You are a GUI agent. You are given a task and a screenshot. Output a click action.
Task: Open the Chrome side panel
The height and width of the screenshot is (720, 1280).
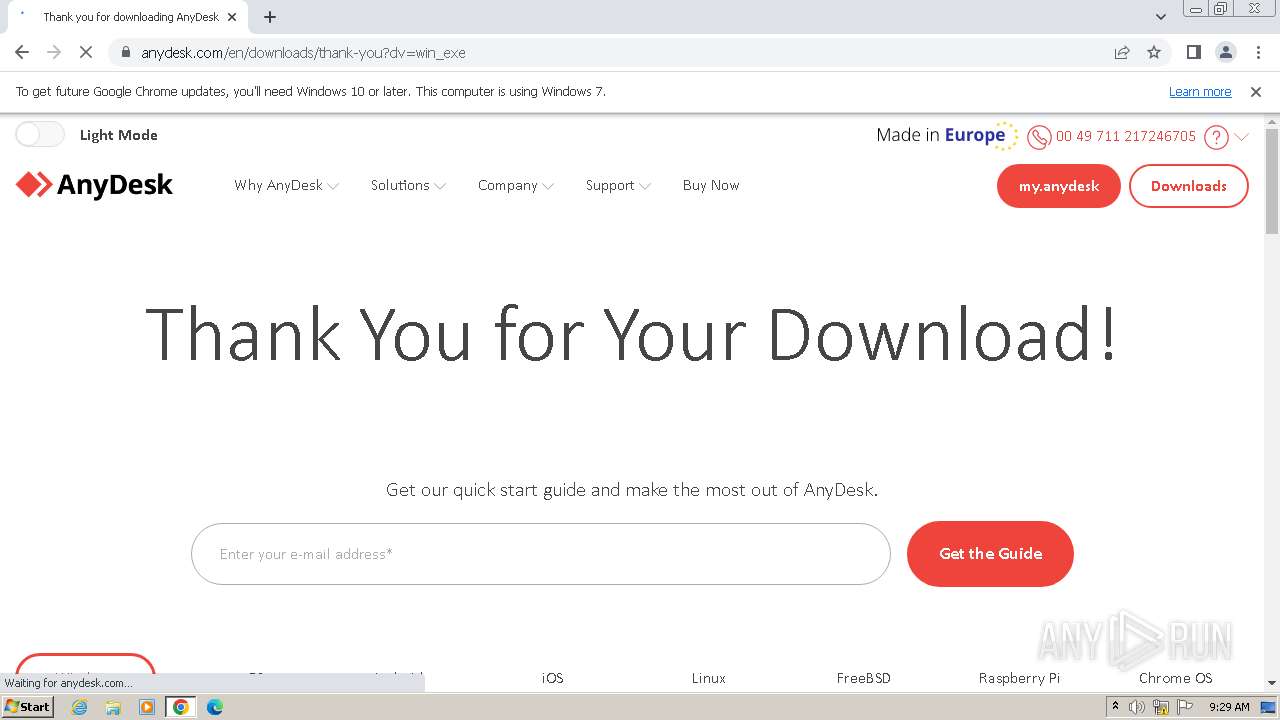(1193, 52)
